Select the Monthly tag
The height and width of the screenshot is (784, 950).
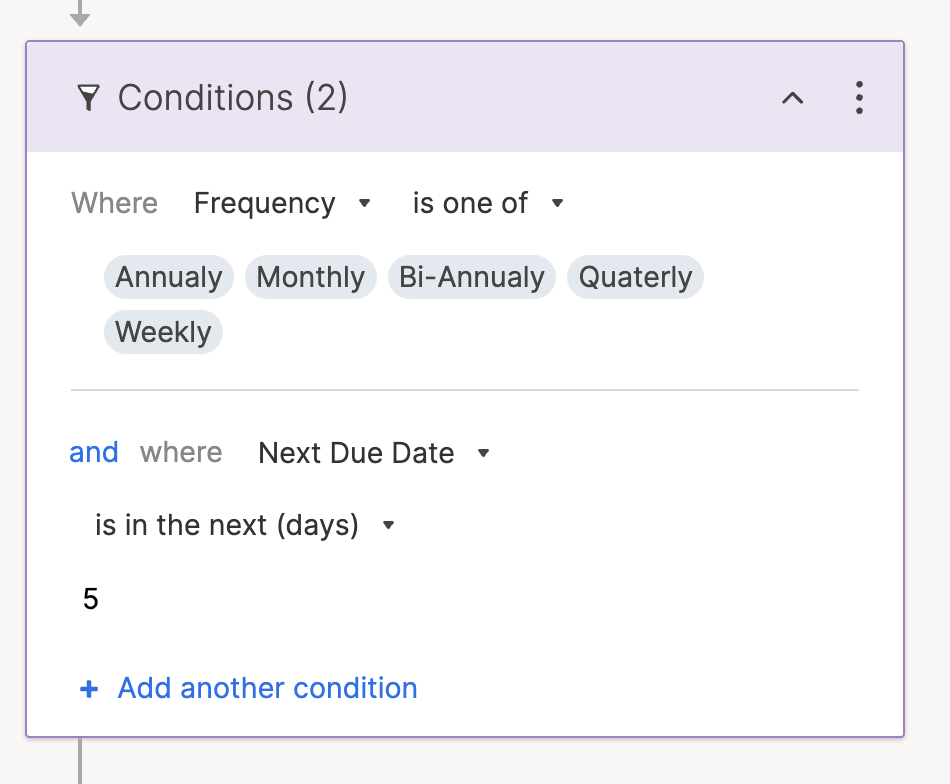coord(311,277)
